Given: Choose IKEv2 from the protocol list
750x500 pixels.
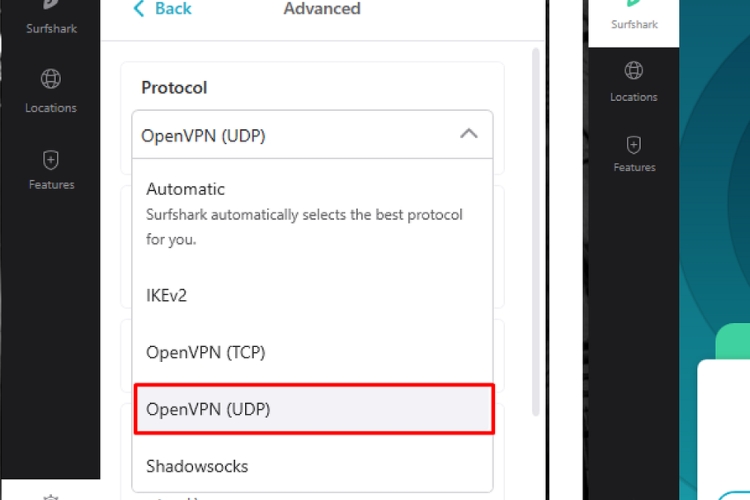Looking at the screenshot, I should (x=167, y=295).
